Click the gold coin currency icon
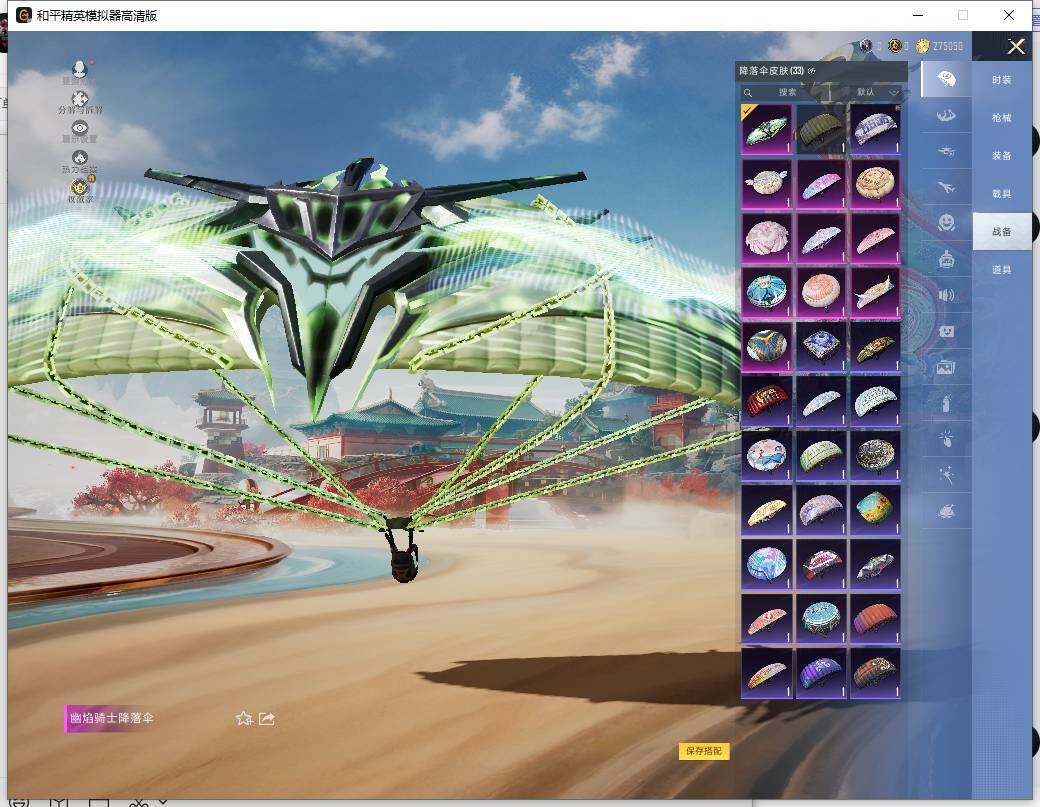Viewport: 1040px width, 807px height. pyautogui.click(x=922, y=46)
